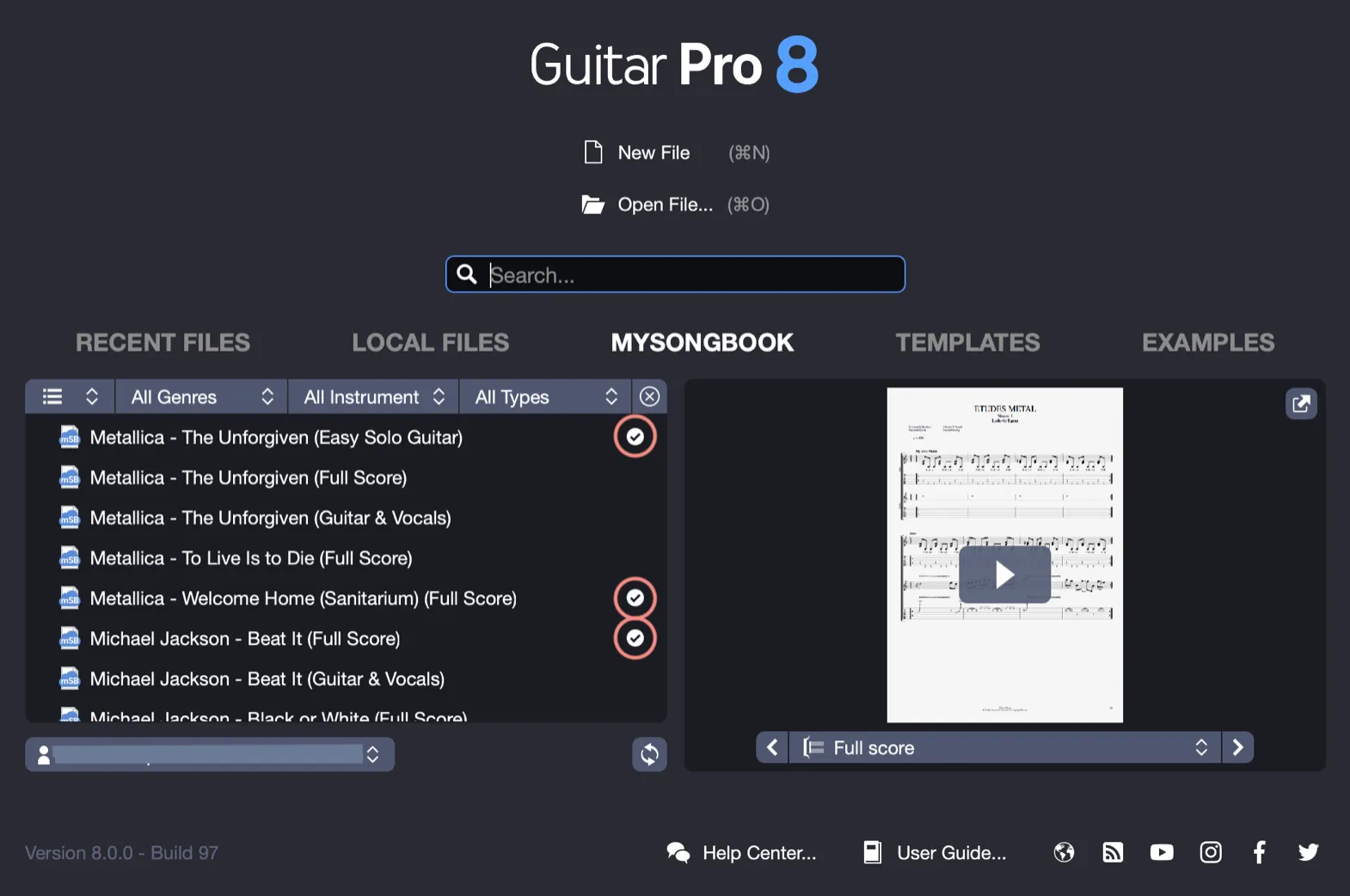Click mSB icon beside The Unforgiven (Easy Solo Guitar)
The height and width of the screenshot is (896, 1350).
70,438
